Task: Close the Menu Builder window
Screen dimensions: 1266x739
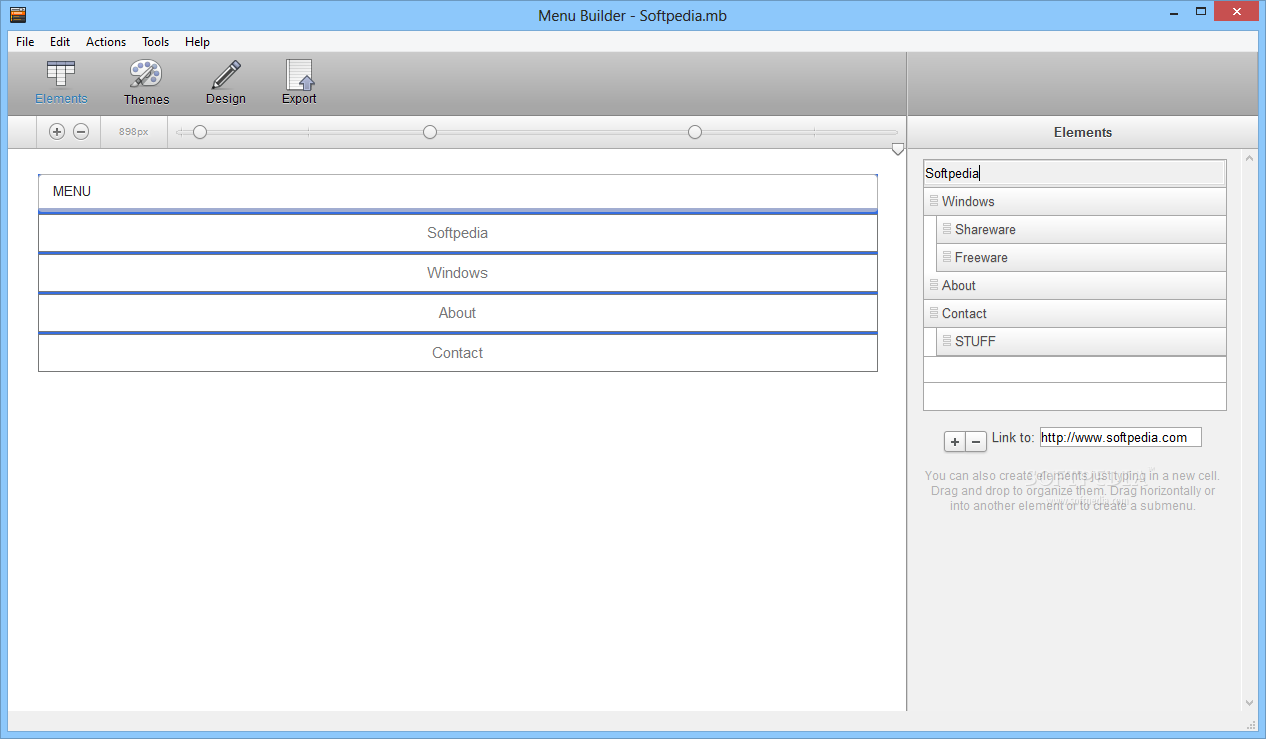Action: (x=1238, y=12)
